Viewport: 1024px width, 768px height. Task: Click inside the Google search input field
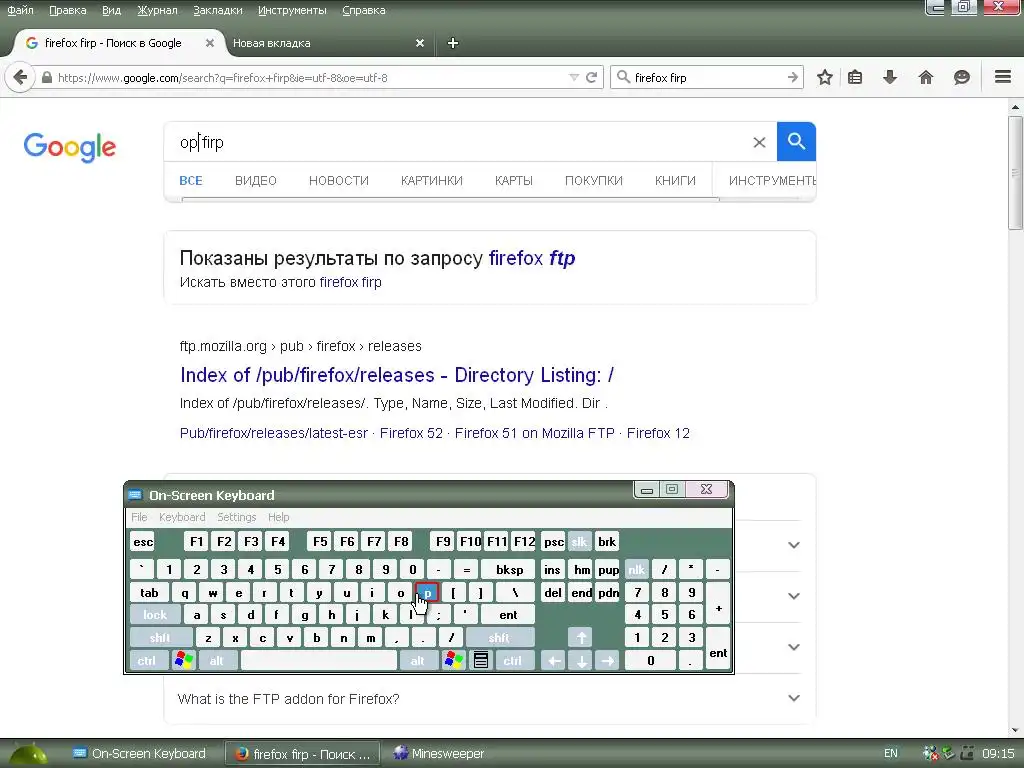click(x=457, y=142)
